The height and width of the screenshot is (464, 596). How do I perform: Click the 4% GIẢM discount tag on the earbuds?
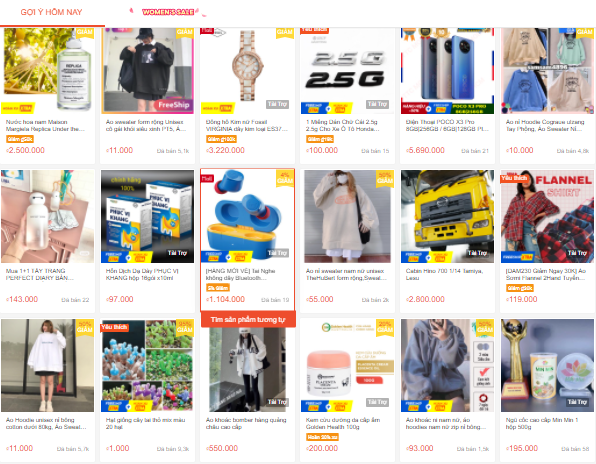click(285, 178)
